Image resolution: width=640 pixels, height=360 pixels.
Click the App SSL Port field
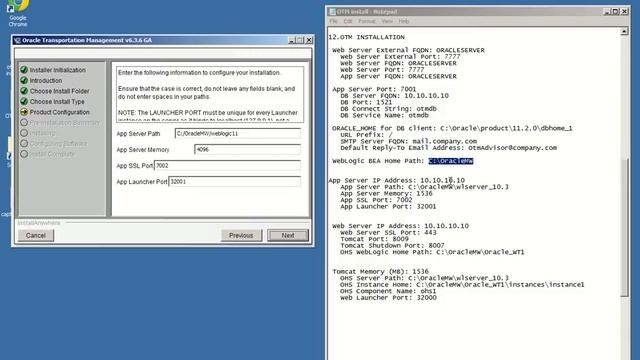227,165
